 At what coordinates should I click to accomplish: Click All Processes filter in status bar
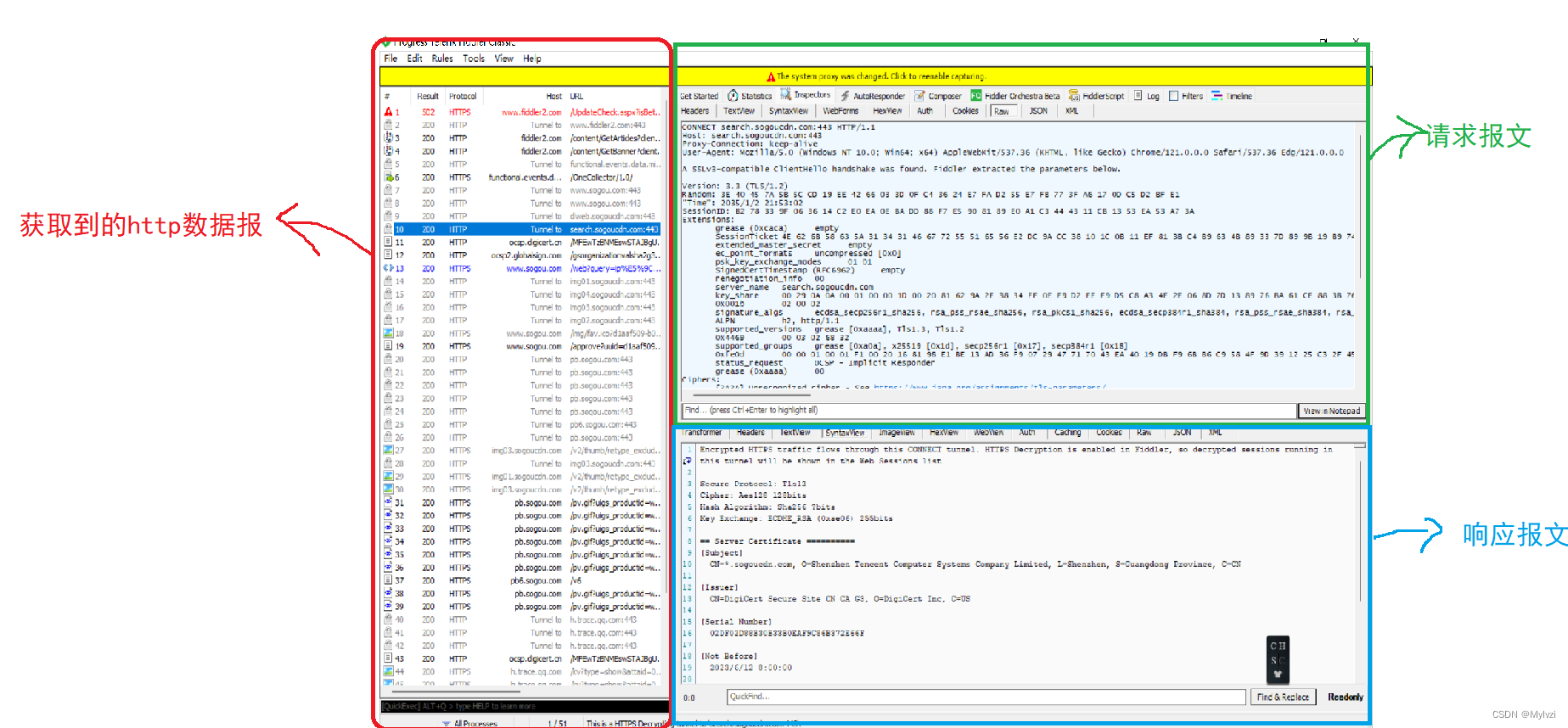tap(469, 724)
